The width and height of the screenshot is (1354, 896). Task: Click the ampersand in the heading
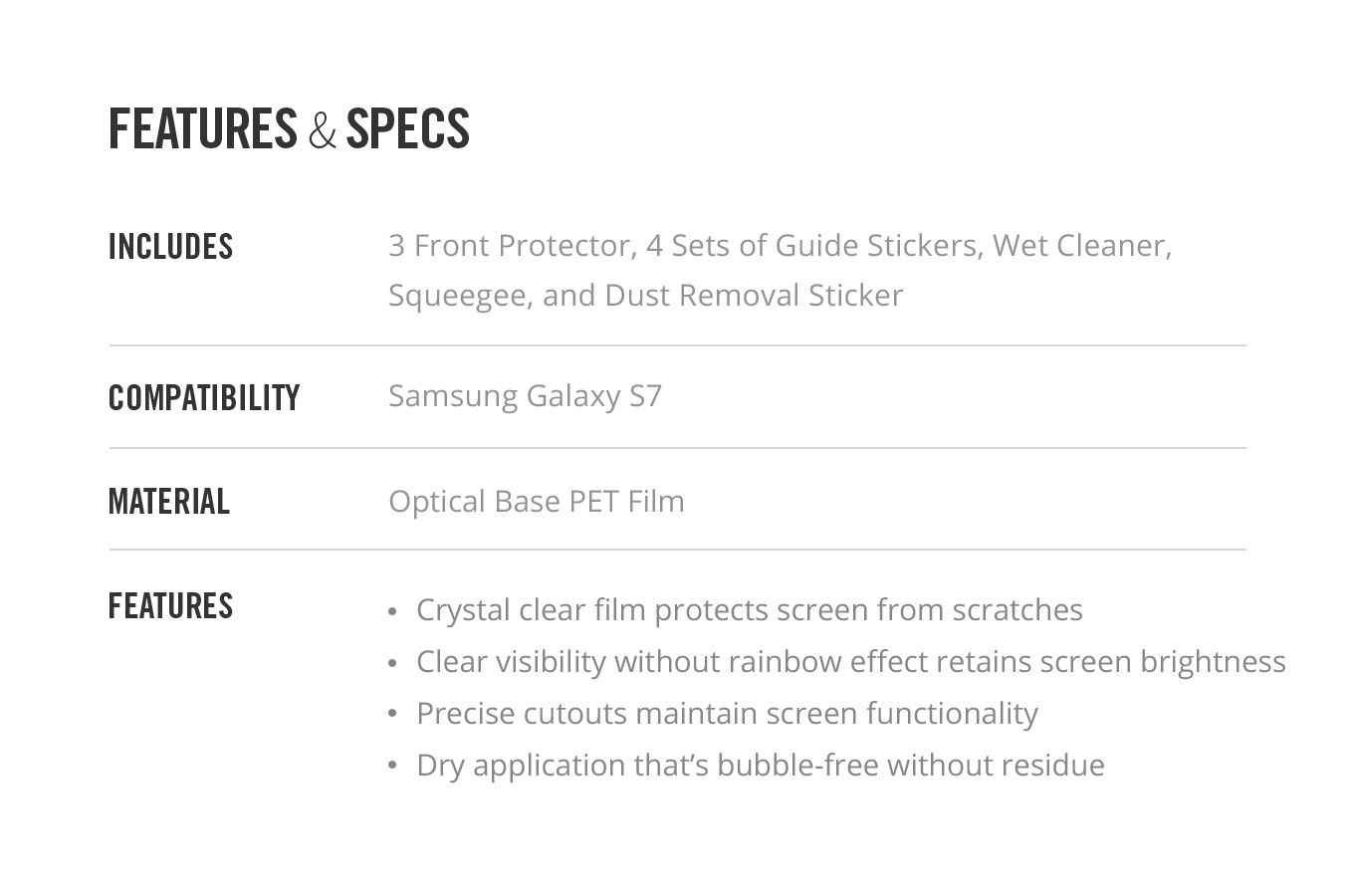click(x=322, y=130)
